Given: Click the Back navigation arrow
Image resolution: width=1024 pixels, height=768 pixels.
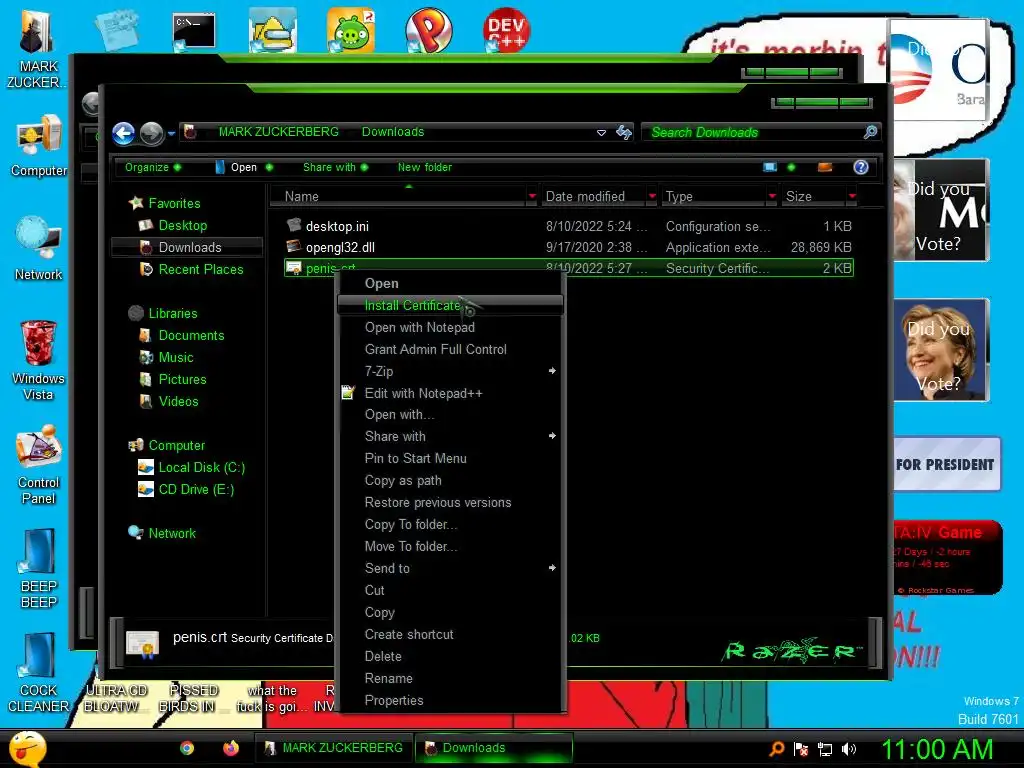Looking at the screenshot, I should [x=123, y=133].
